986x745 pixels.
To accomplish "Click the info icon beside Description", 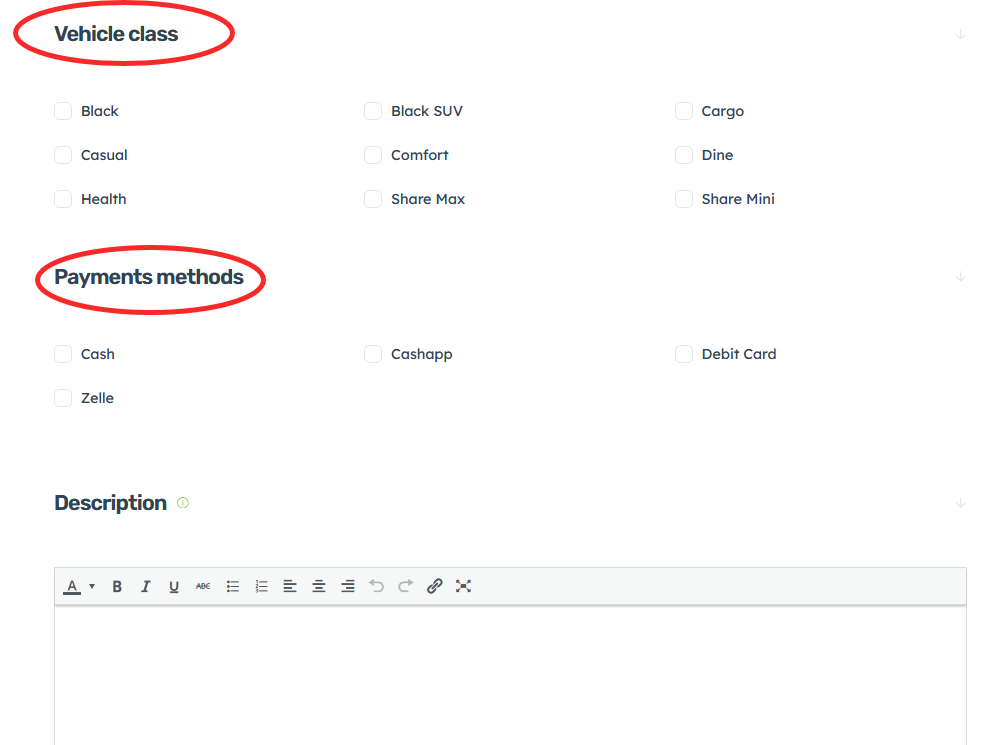I will [x=183, y=503].
